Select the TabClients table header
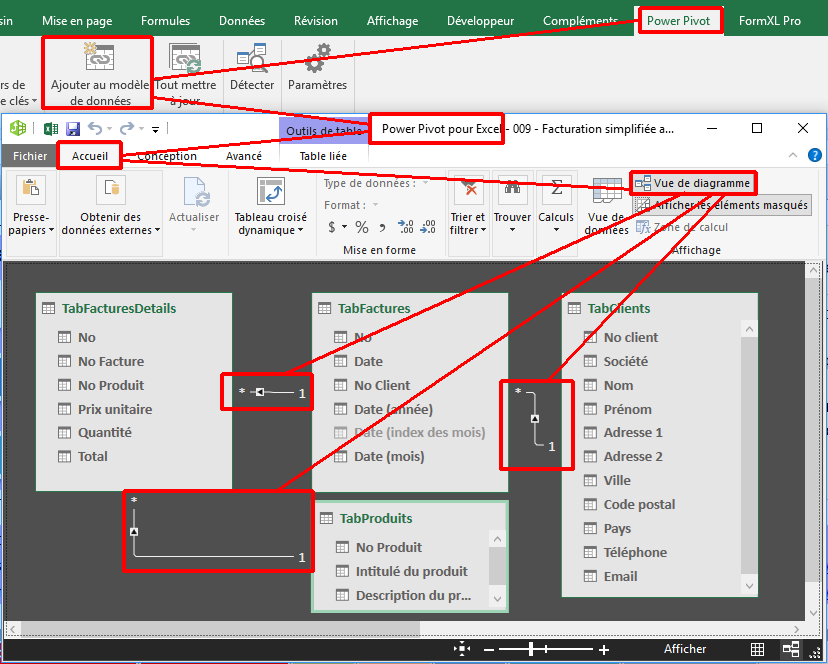The height and width of the screenshot is (664, 828). tap(619, 308)
